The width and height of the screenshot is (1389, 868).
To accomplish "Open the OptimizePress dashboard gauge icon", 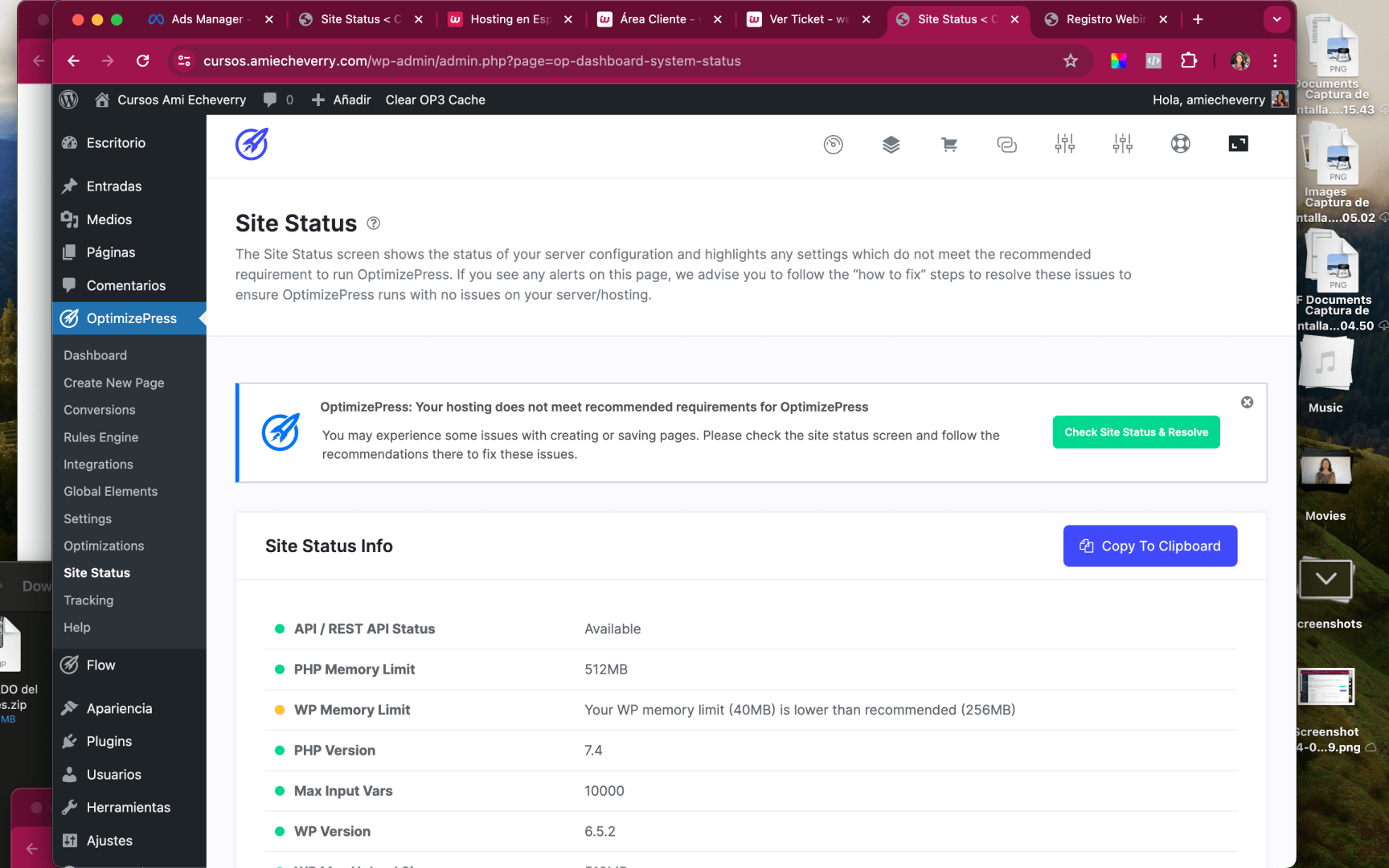I will pos(833,145).
